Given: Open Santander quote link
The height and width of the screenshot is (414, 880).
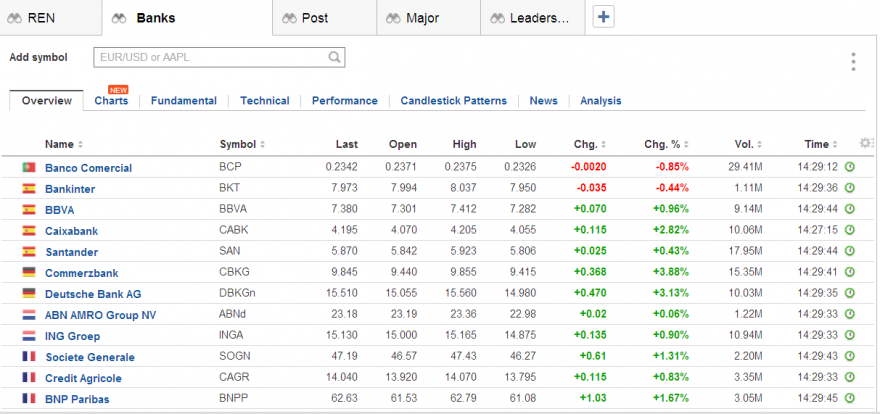Looking at the screenshot, I should coord(71,252).
